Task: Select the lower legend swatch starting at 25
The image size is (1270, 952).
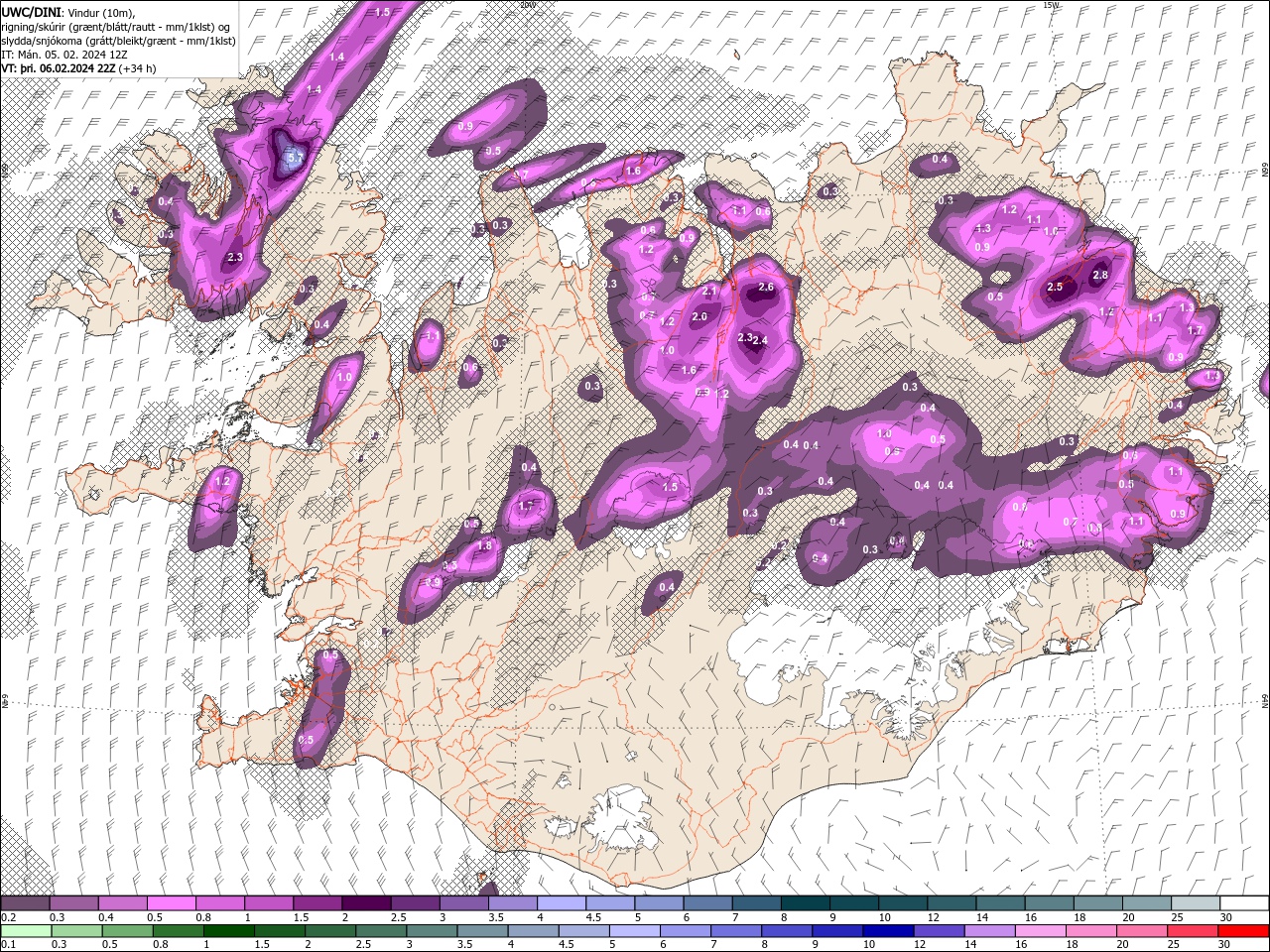Action: pyautogui.click(x=1193, y=931)
